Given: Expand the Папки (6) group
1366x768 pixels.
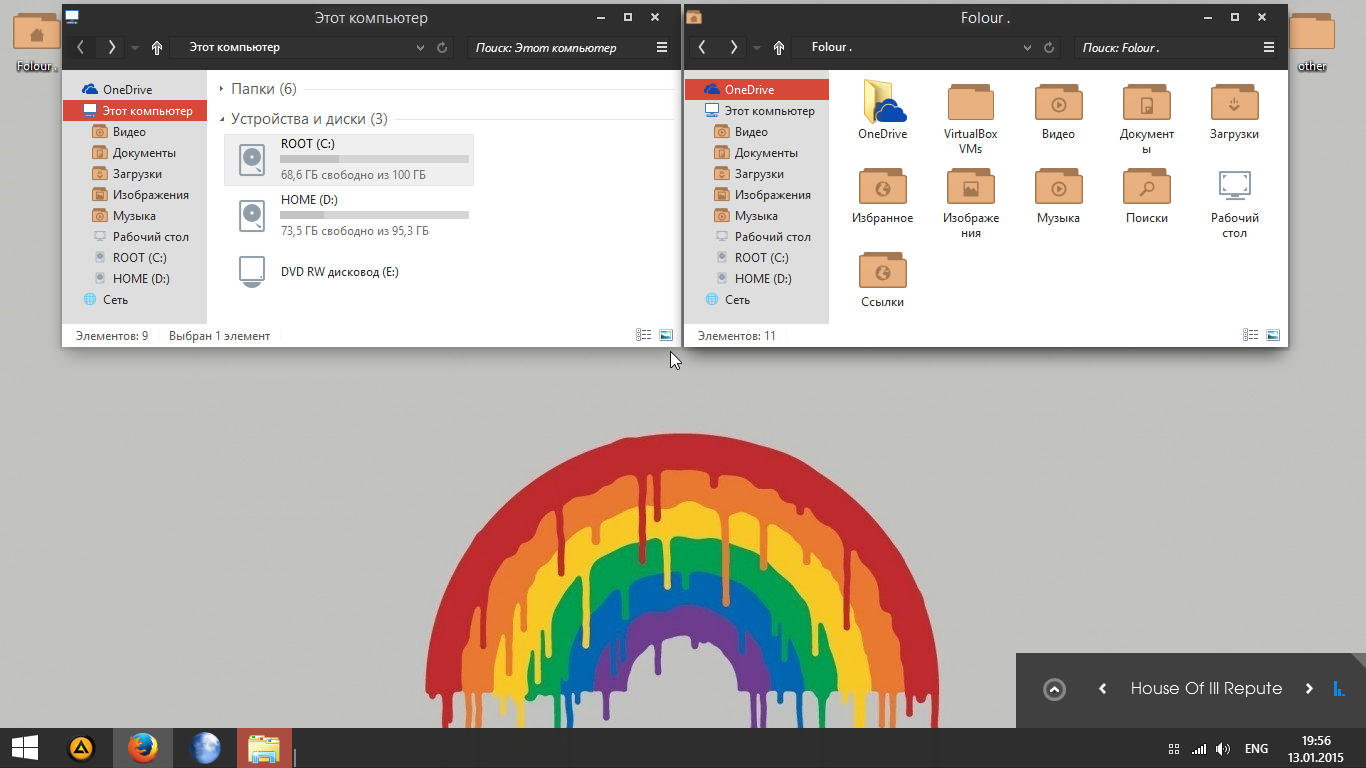Looking at the screenshot, I should [221, 89].
